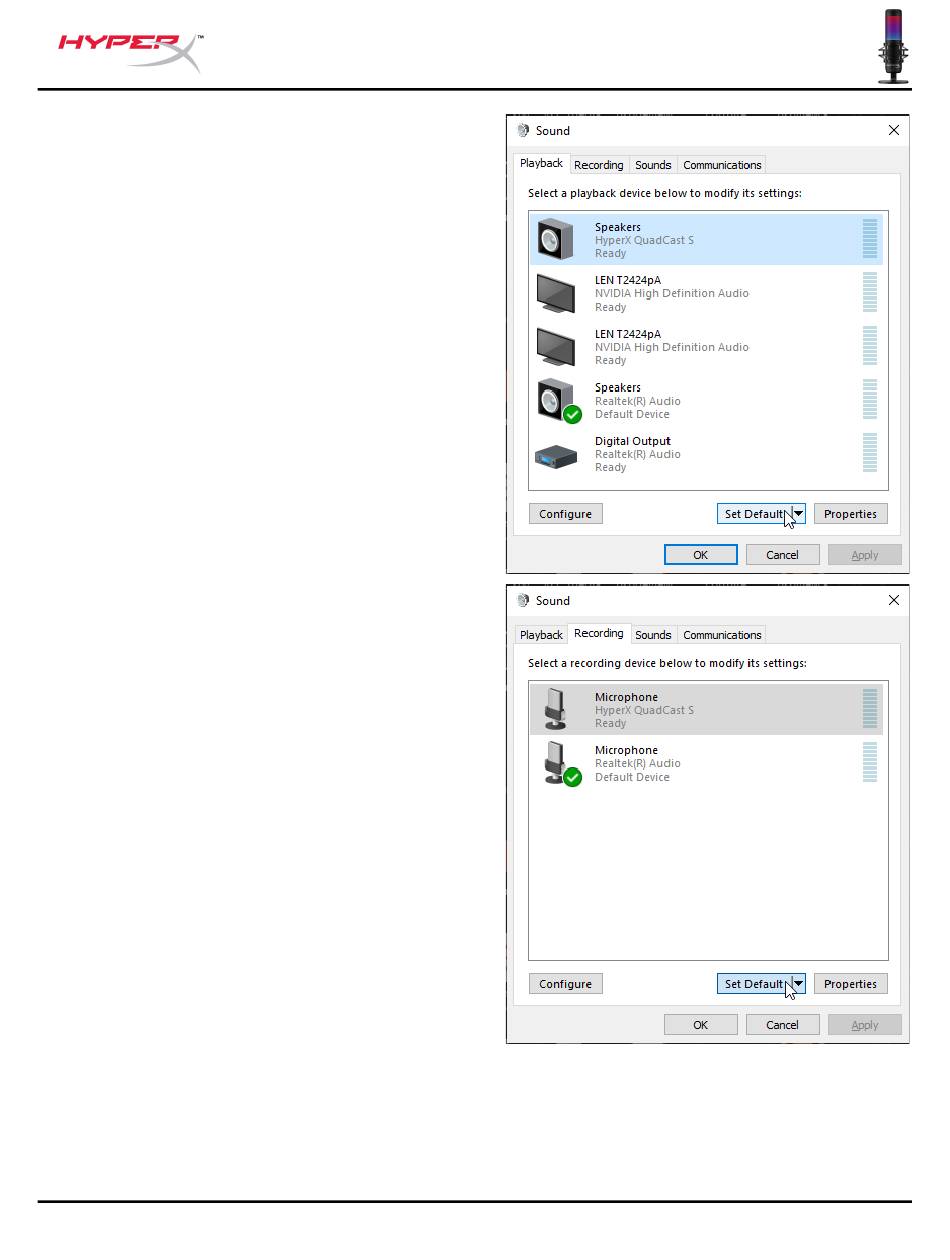Screen dimensions: 950x1260
Task: Close the Sound dialog showing playback devices
Action: tap(894, 130)
